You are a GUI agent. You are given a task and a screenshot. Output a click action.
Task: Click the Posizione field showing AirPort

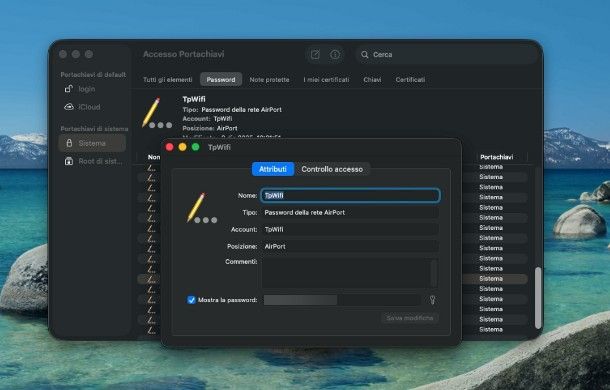350,246
